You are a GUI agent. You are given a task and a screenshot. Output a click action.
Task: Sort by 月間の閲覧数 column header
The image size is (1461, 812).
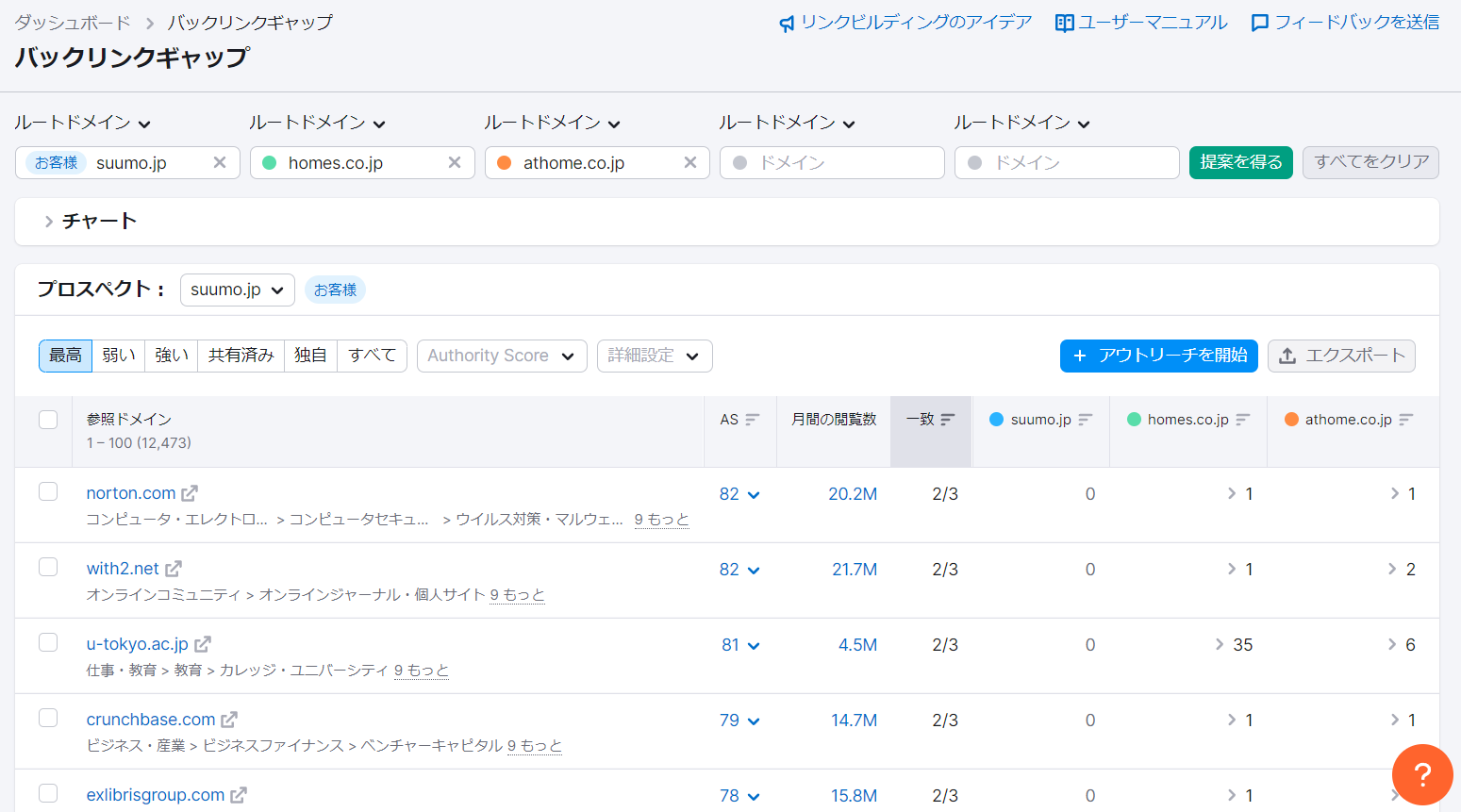834,420
